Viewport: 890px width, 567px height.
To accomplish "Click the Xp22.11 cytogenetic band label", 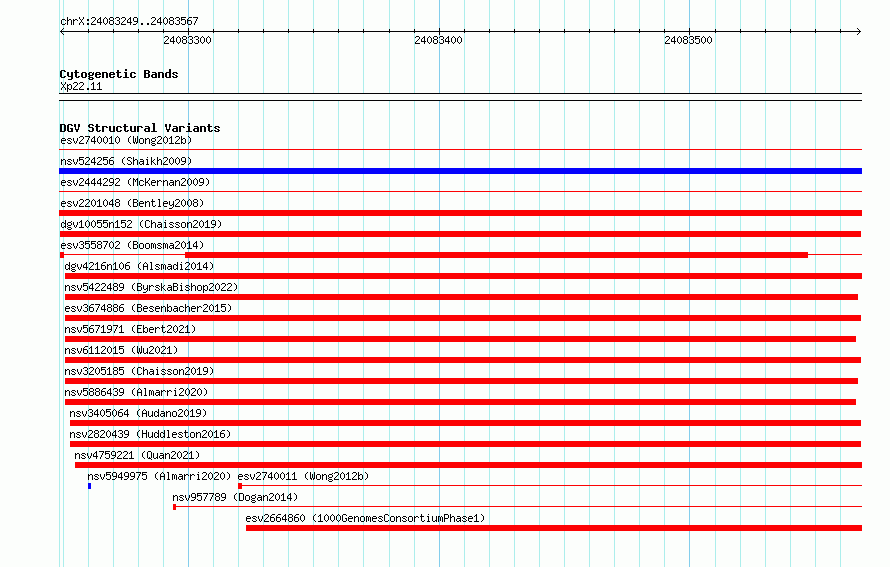I will tap(81, 86).
